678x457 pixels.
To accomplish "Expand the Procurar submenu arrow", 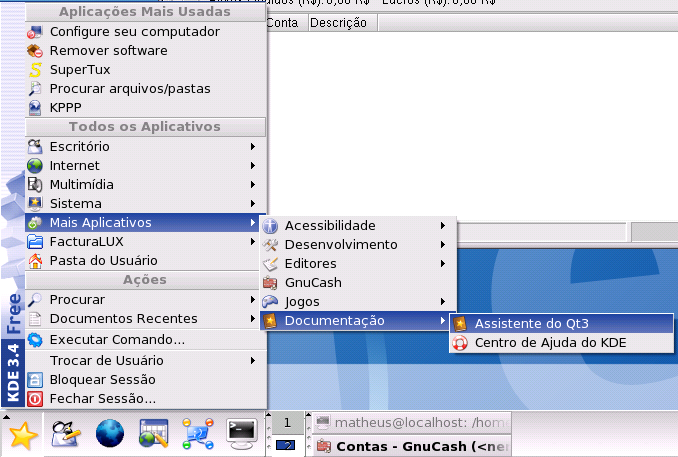I will pos(253,300).
